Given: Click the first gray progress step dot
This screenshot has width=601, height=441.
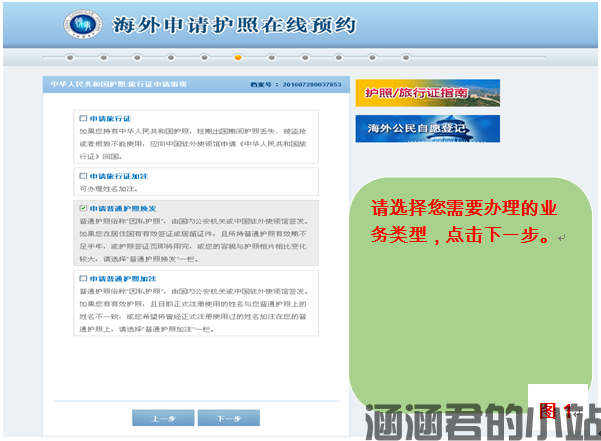Looking at the screenshot, I should click(x=70, y=57).
